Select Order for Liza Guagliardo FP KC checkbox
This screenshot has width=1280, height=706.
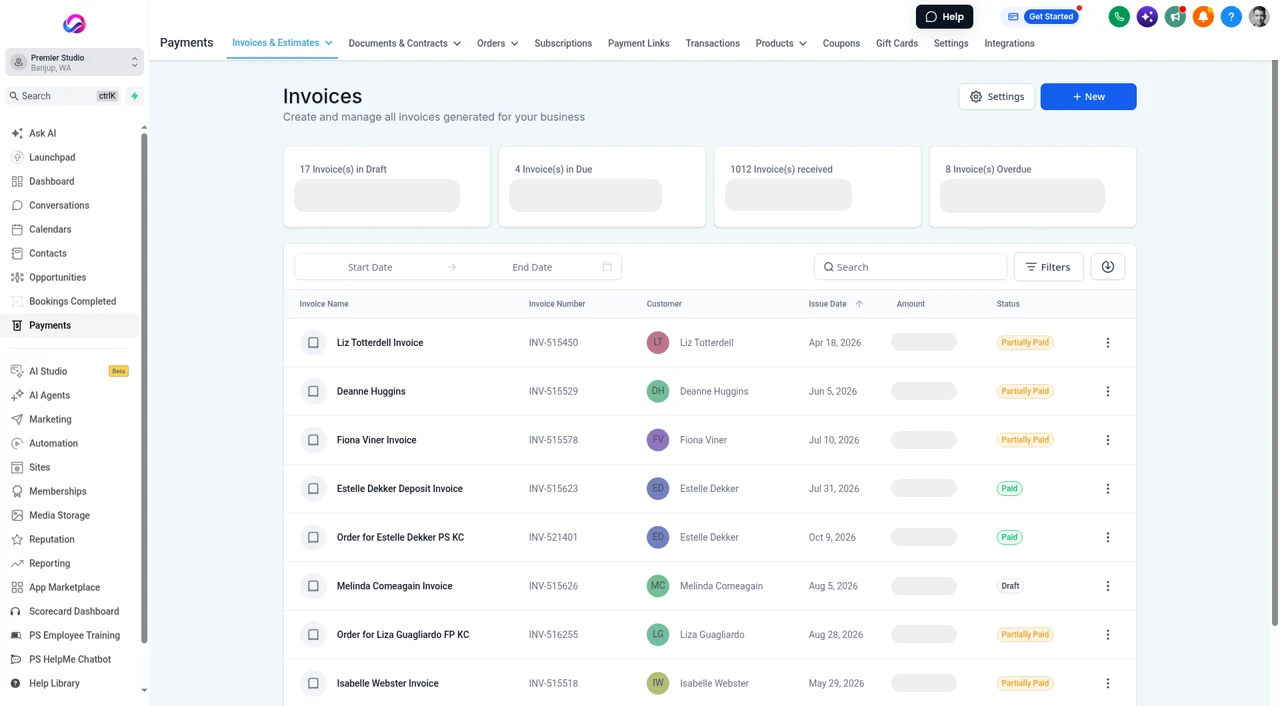click(313, 635)
